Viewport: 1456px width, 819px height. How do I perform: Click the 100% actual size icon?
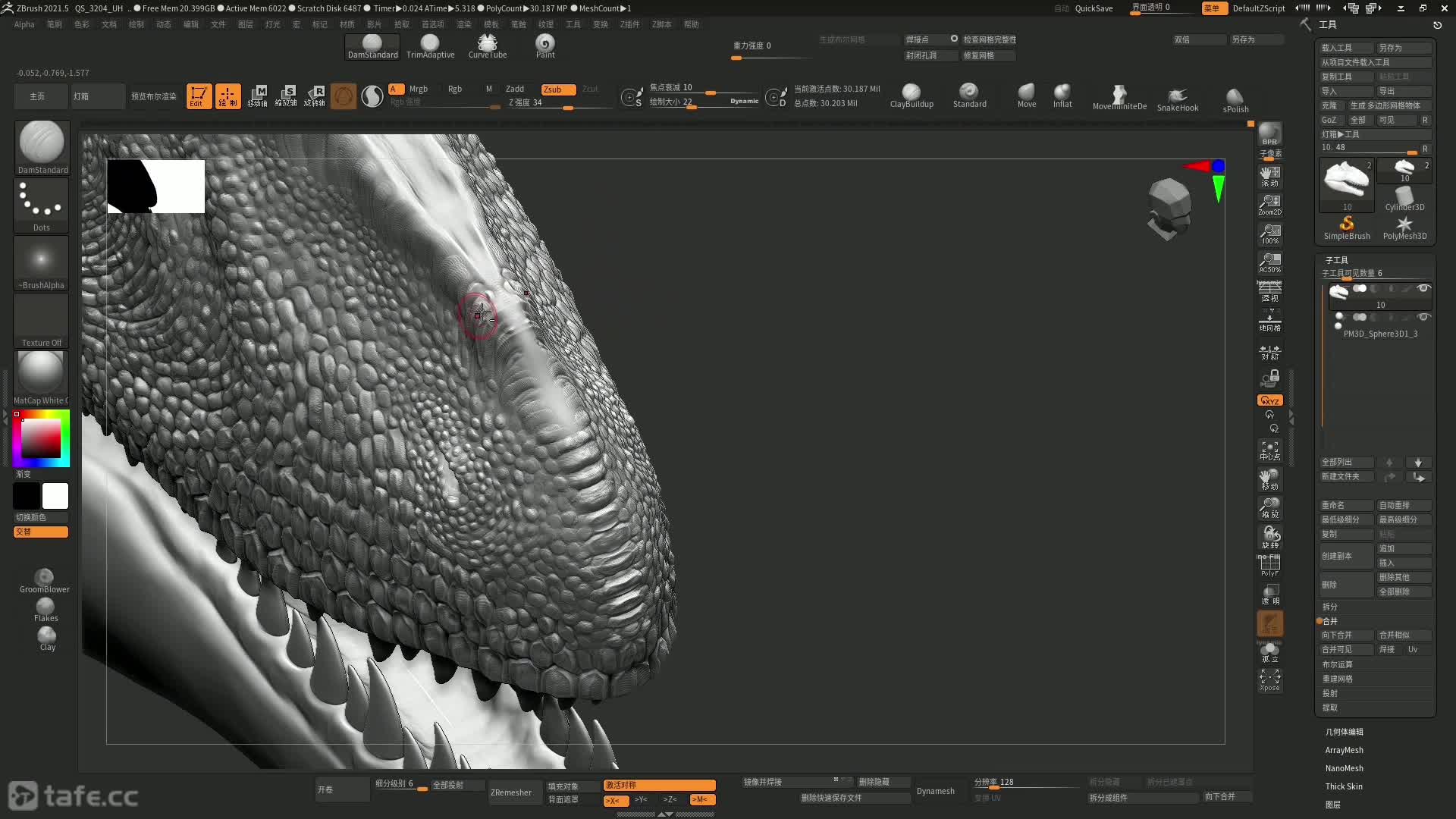tap(1269, 234)
